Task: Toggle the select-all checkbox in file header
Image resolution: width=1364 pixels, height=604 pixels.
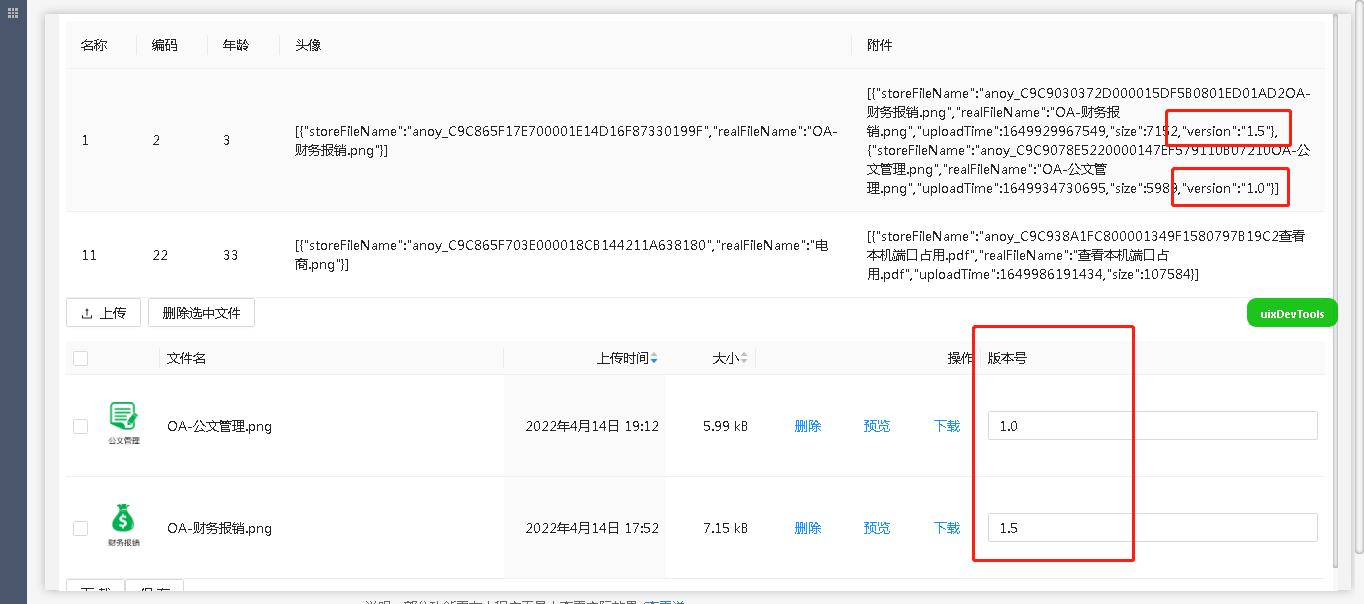Action: point(81,358)
